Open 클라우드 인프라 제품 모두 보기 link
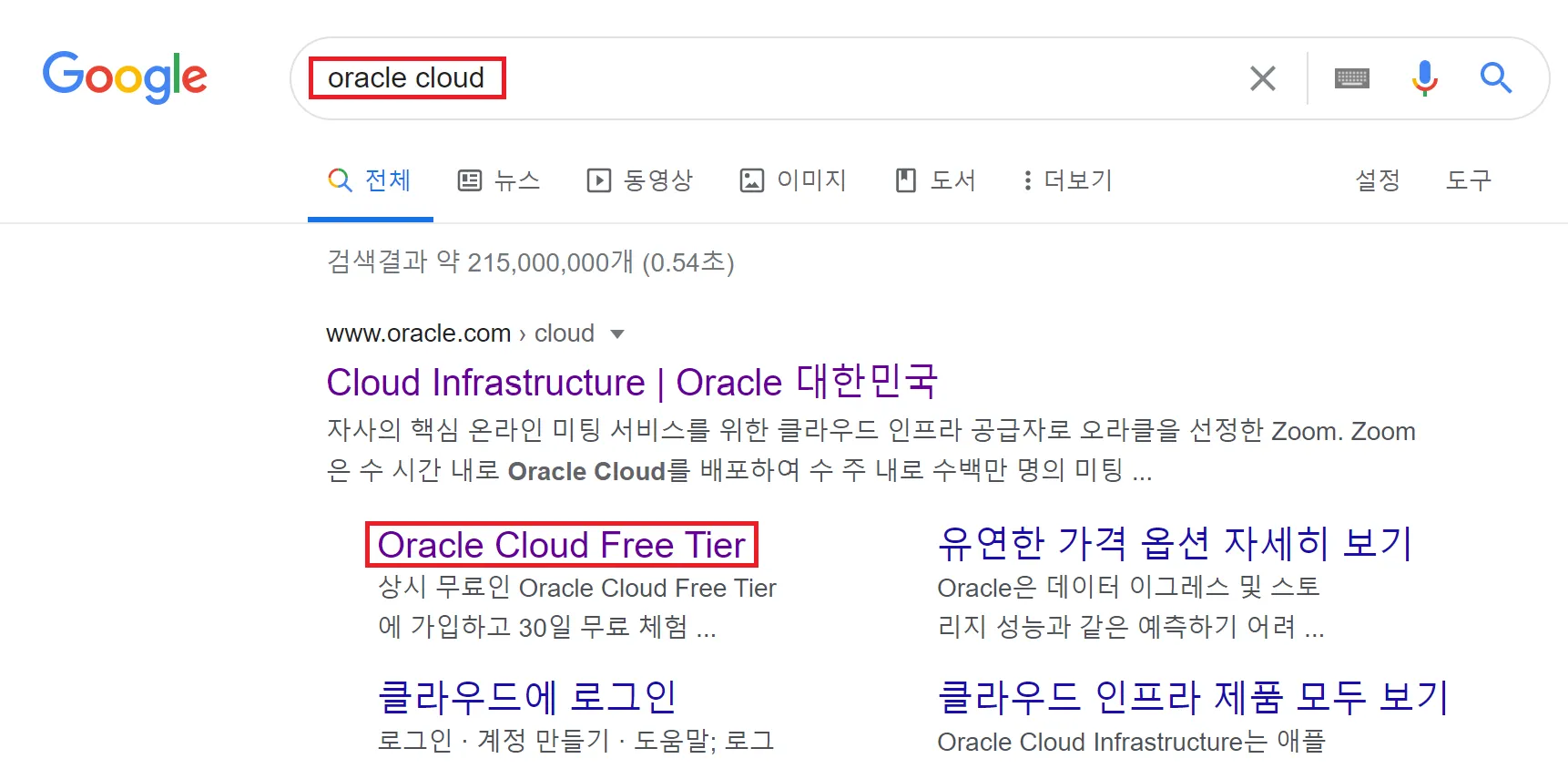This screenshot has height=769, width=1568. tap(1193, 697)
